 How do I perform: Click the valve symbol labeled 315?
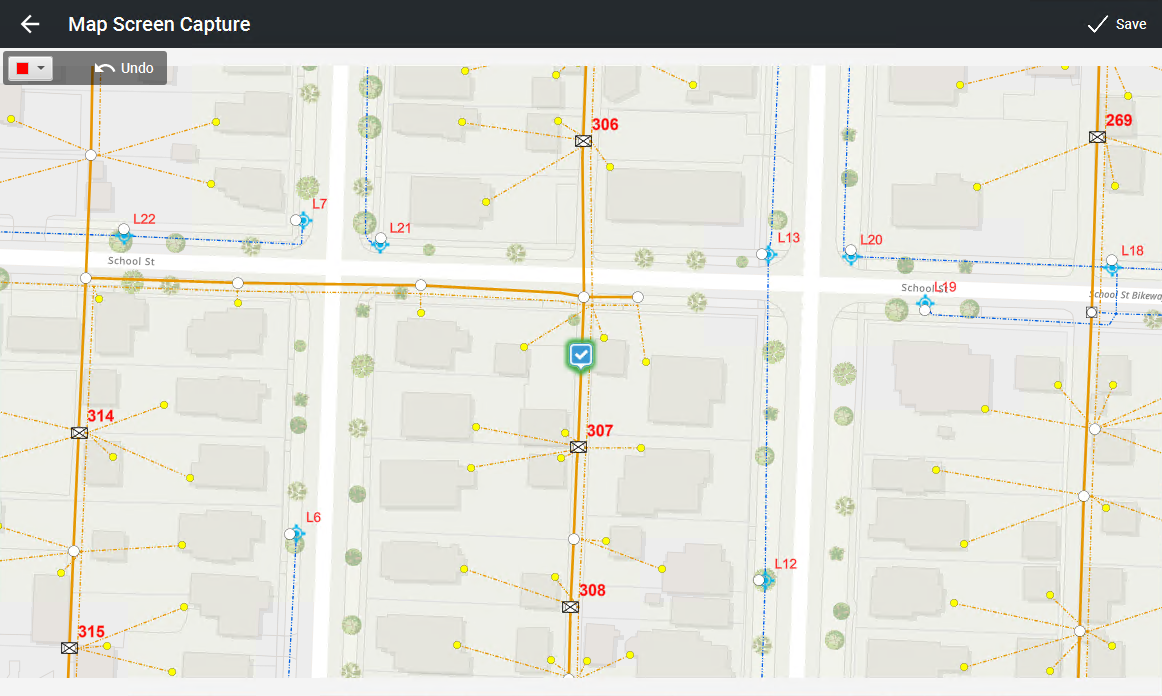click(69, 648)
